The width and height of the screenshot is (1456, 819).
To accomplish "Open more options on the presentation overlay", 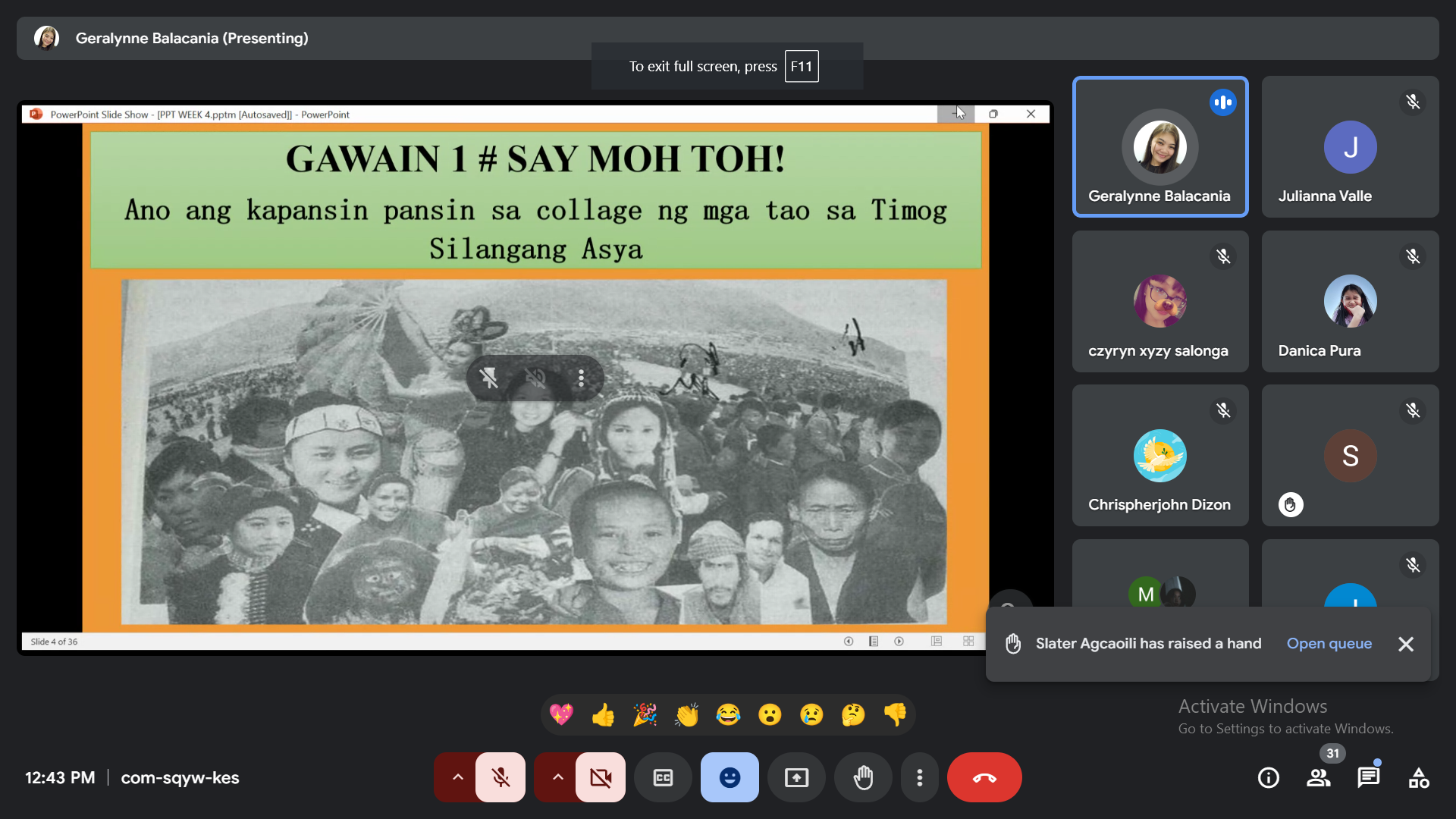I will [x=581, y=378].
